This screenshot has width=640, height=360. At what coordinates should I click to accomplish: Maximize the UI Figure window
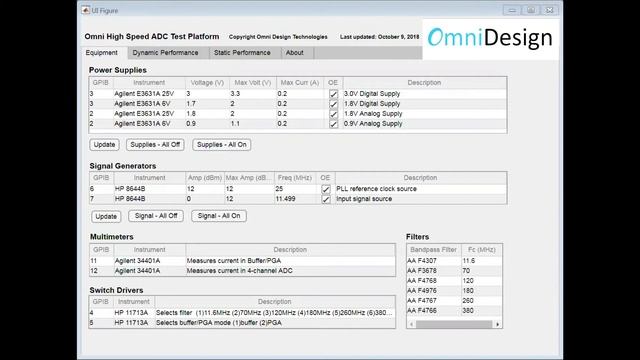(x=531, y=10)
